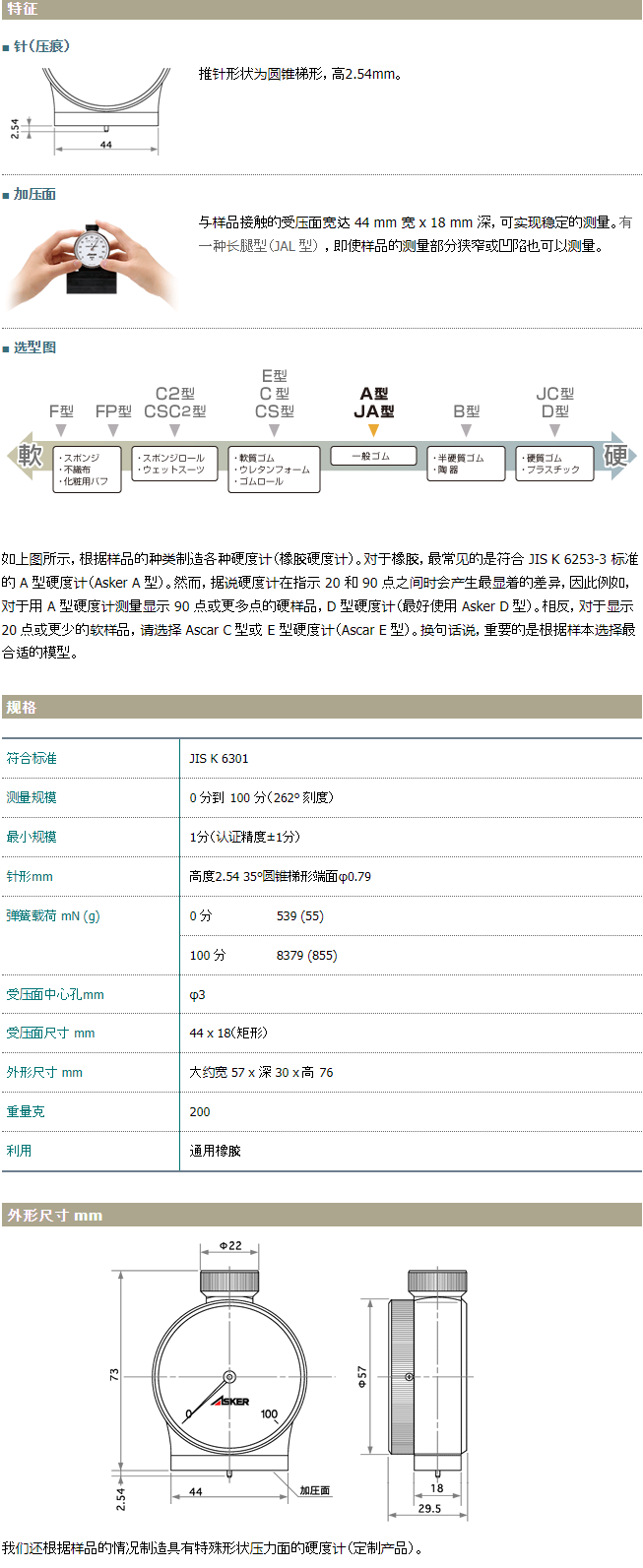
Task: Click the 一般ゴム box in chart
Action: tap(373, 456)
